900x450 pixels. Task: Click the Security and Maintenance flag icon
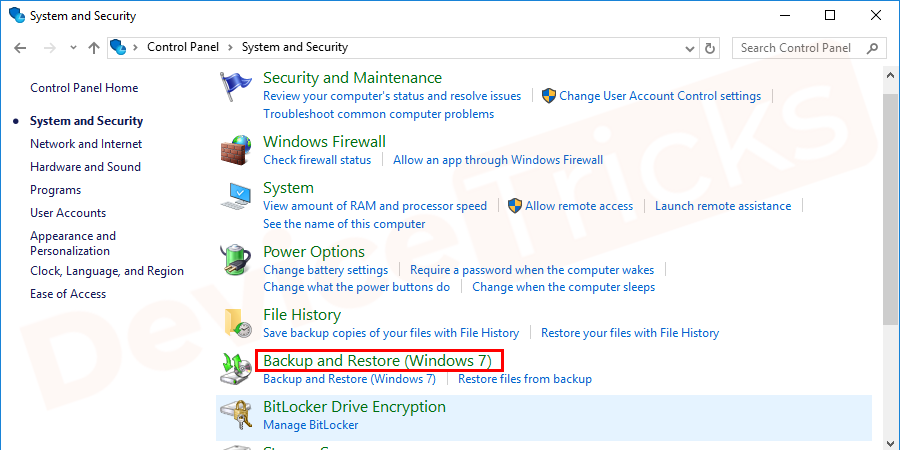236,88
